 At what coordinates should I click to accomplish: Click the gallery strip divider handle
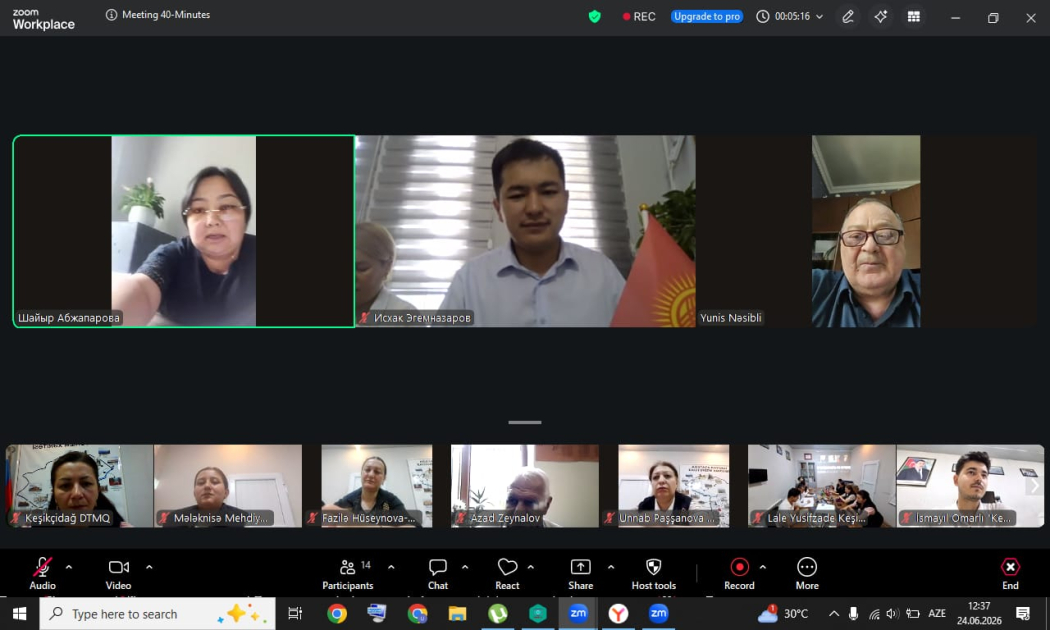pos(525,422)
